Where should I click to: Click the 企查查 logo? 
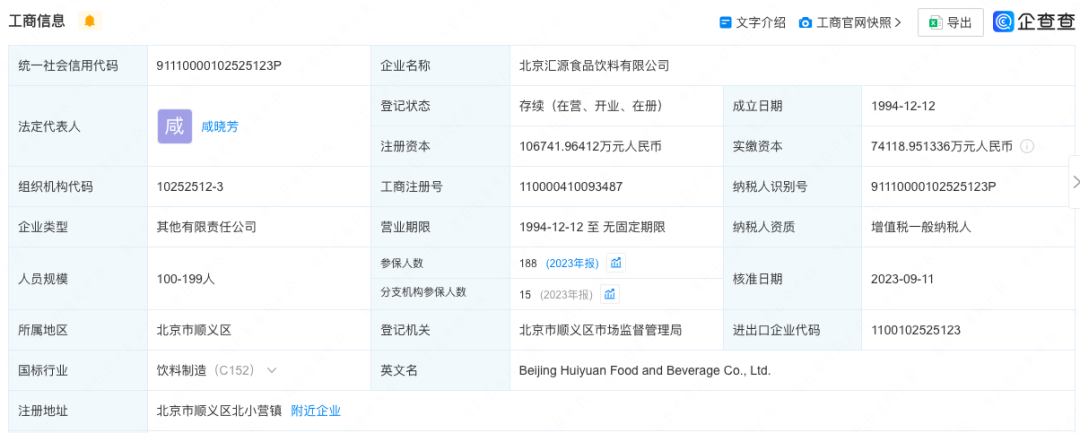coord(1033,22)
